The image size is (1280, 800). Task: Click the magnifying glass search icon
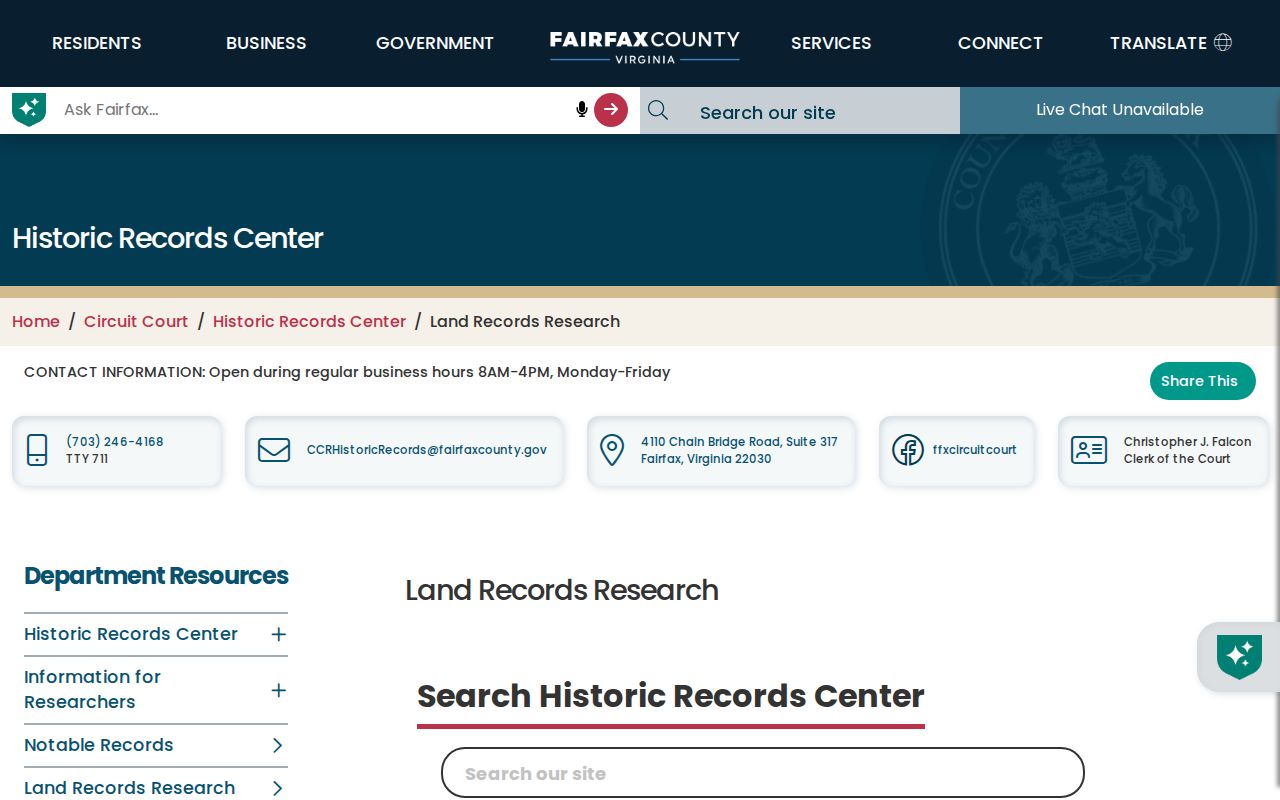658,110
